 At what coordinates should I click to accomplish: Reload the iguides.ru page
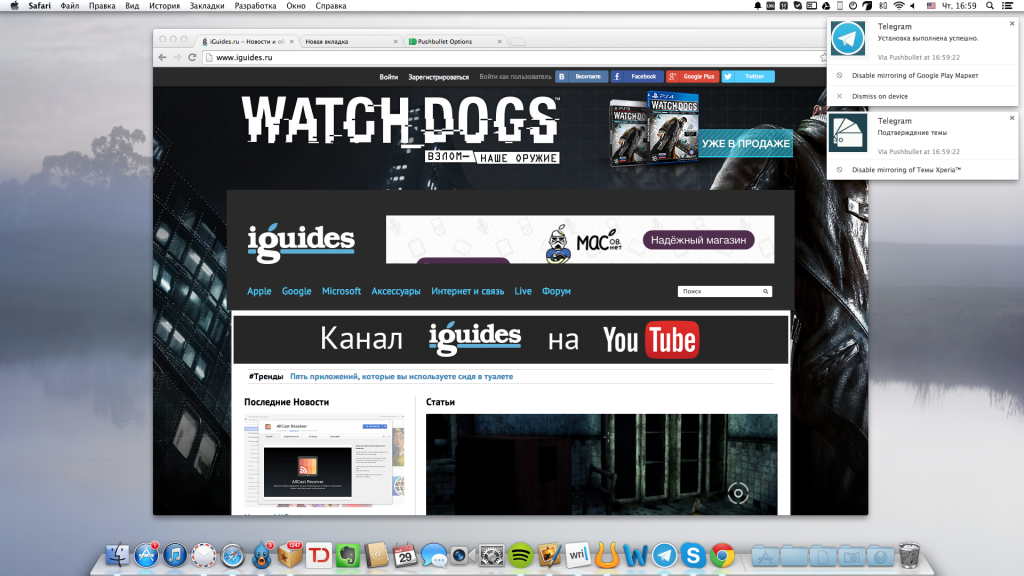[192, 57]
